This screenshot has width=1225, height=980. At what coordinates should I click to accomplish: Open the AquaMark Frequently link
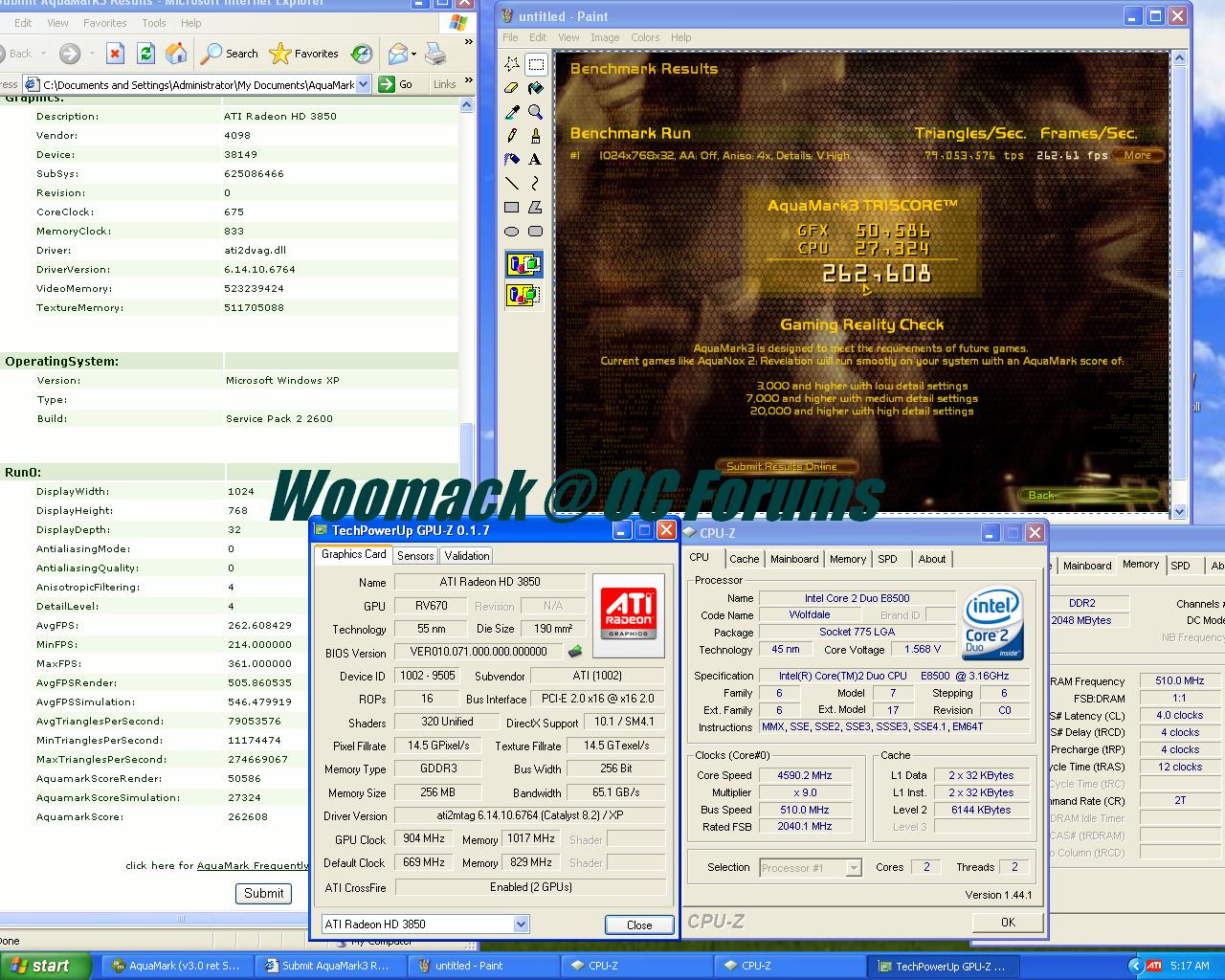pos(253,865)
